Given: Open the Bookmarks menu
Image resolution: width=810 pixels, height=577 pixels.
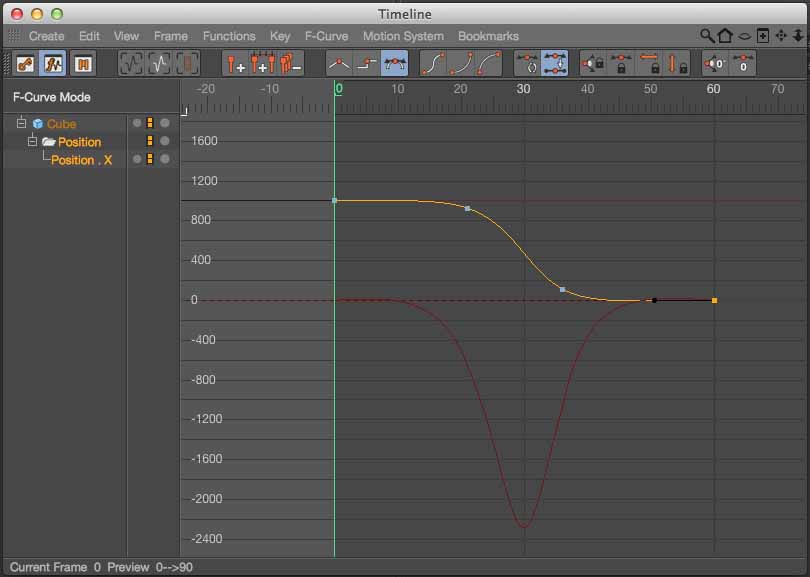Looking at the screenshot, I should (x=488, y=36).
